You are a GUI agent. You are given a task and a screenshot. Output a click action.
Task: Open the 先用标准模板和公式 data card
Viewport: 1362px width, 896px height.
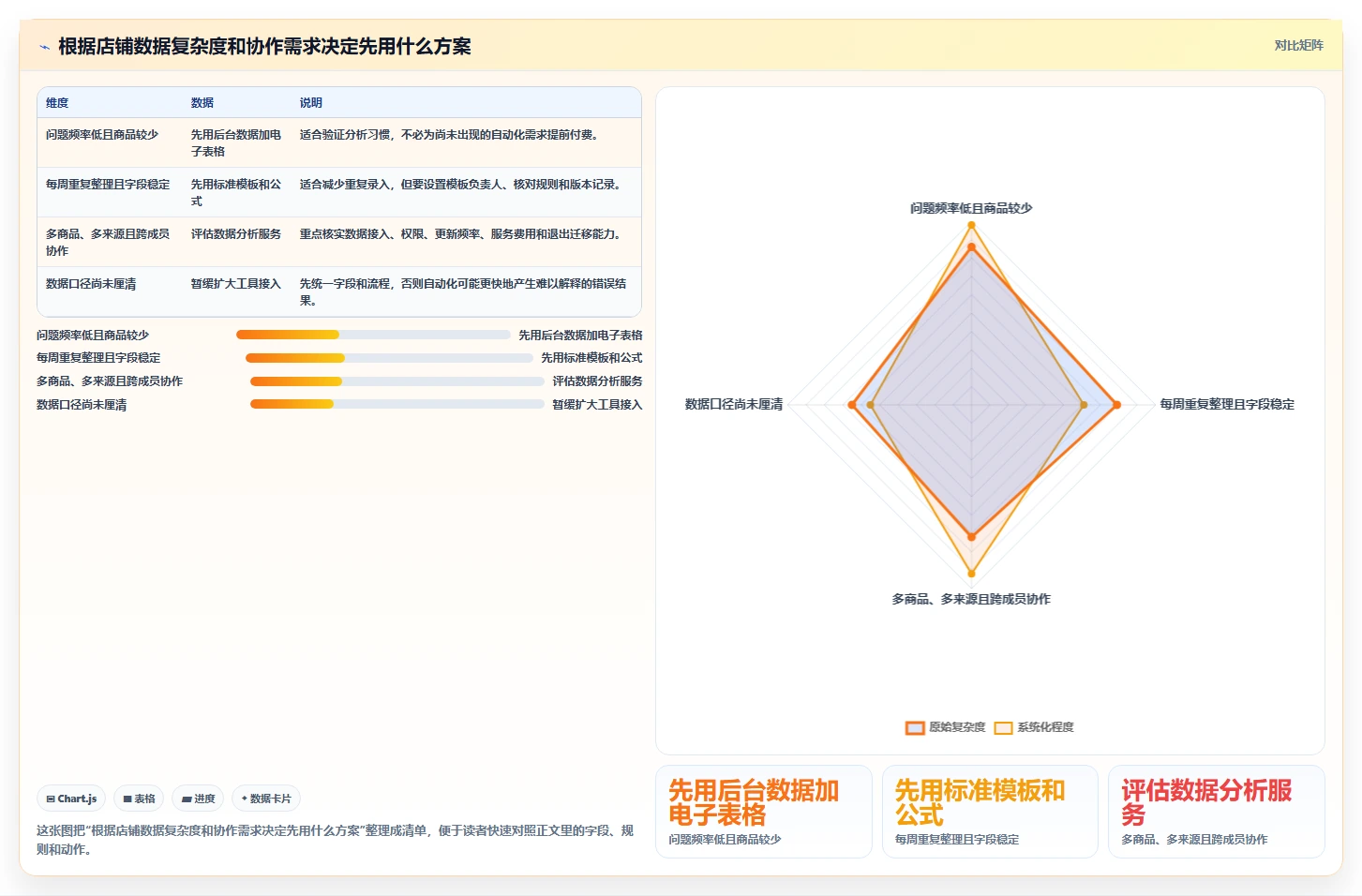click(x=990, y=812)
